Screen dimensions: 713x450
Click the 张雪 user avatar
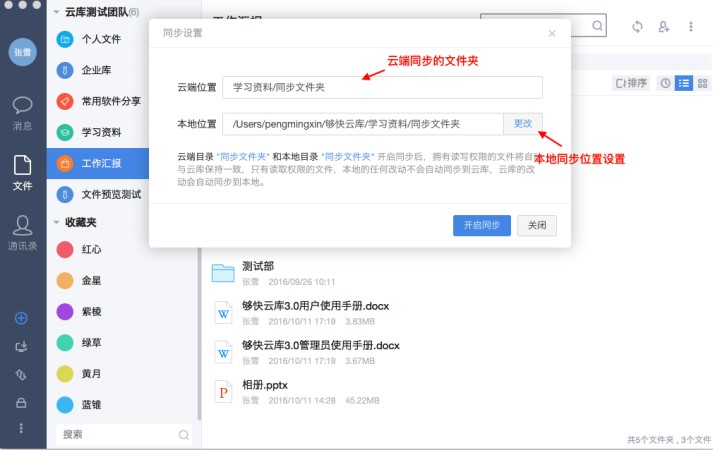pos(22,52)
